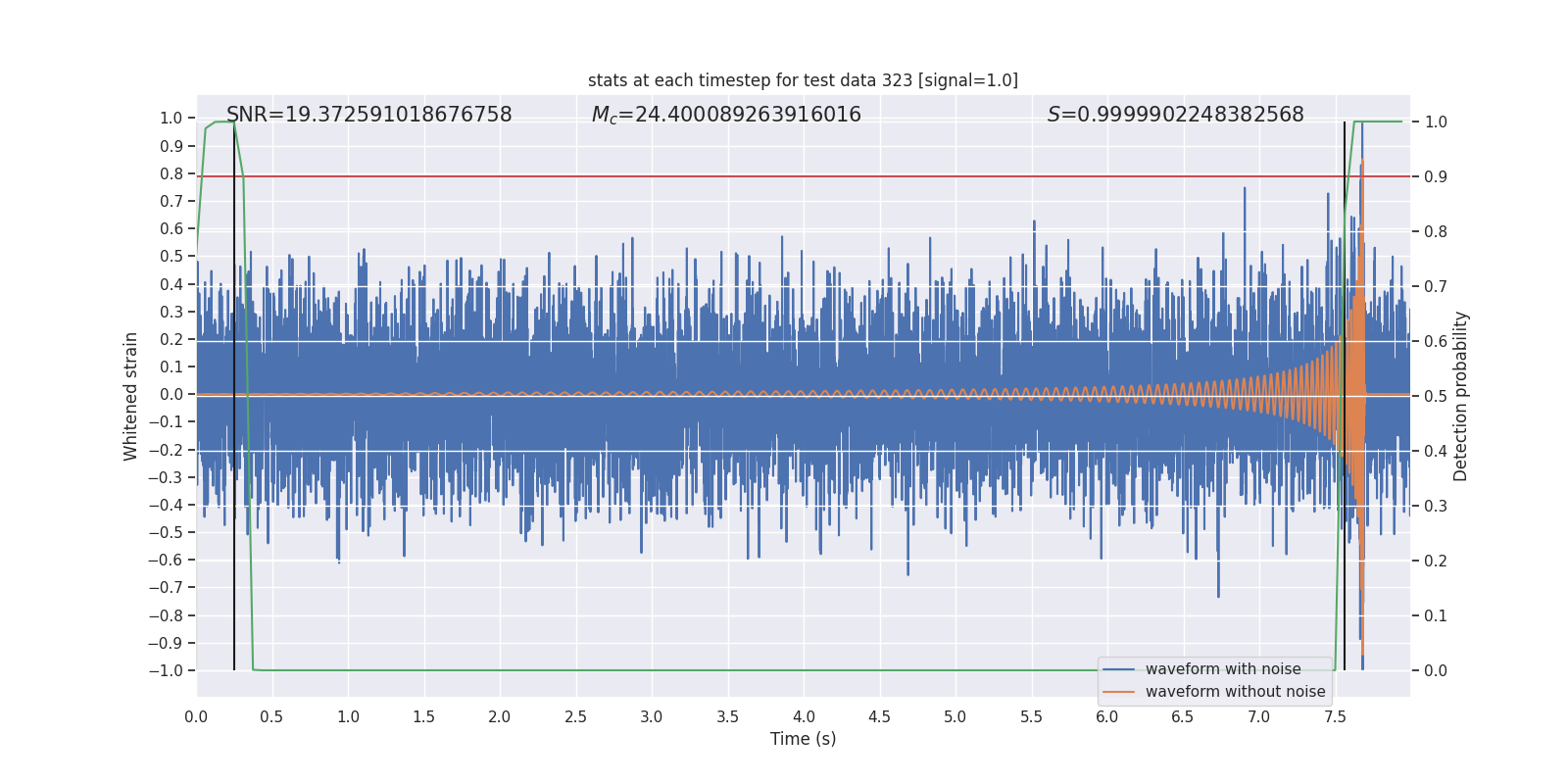Click the plot title for test data 323
The image size is (1568, 784).
[803, 80]
